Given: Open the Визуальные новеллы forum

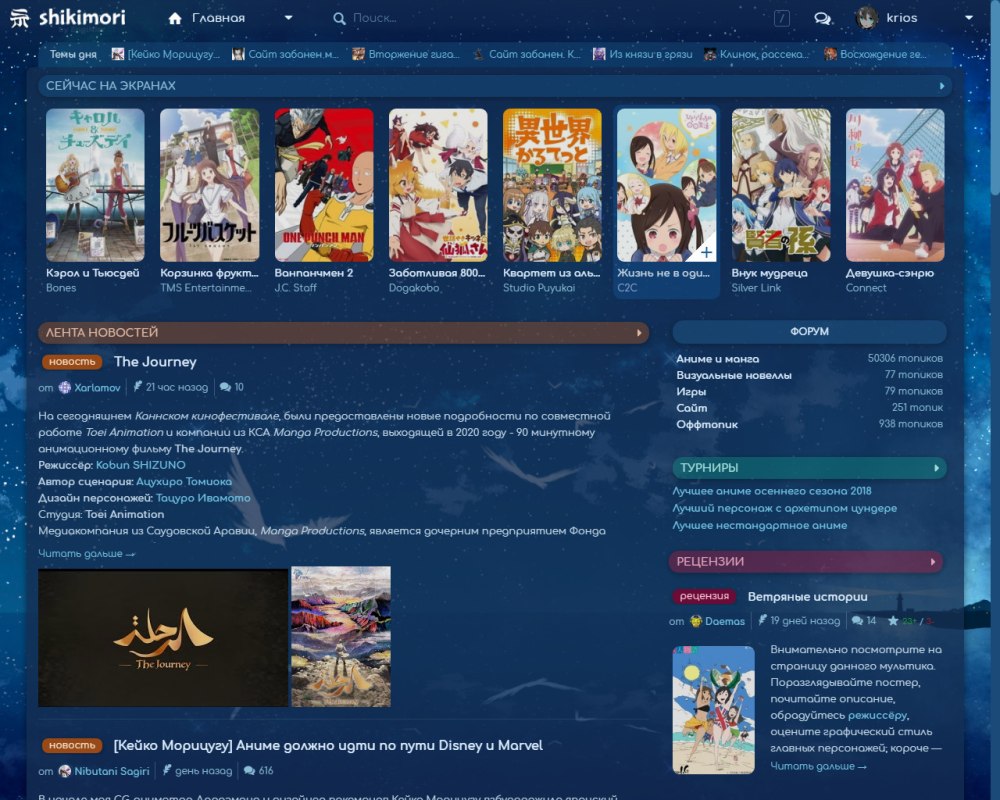Looking at the screenshot, I should (734, 375).
